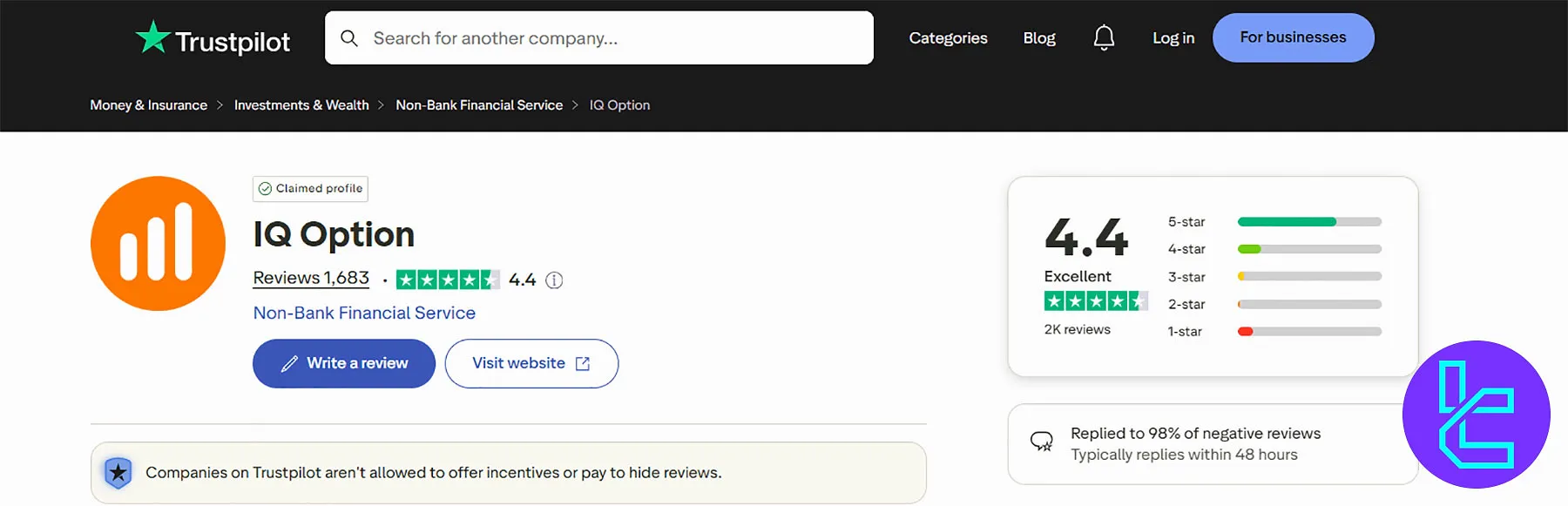The width and height of the screenshot is (1568, 506).
Task: Focus the company search field
Action: click(x=610, y=38)
